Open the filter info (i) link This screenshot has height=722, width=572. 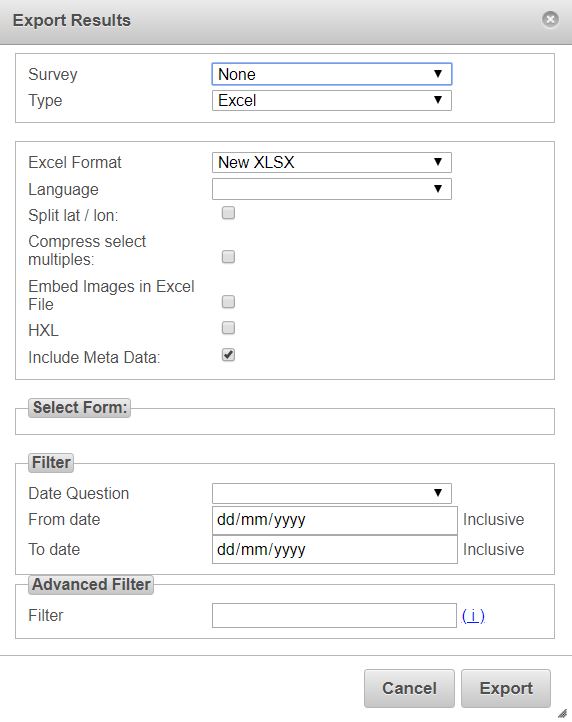(x=473, y=616)
